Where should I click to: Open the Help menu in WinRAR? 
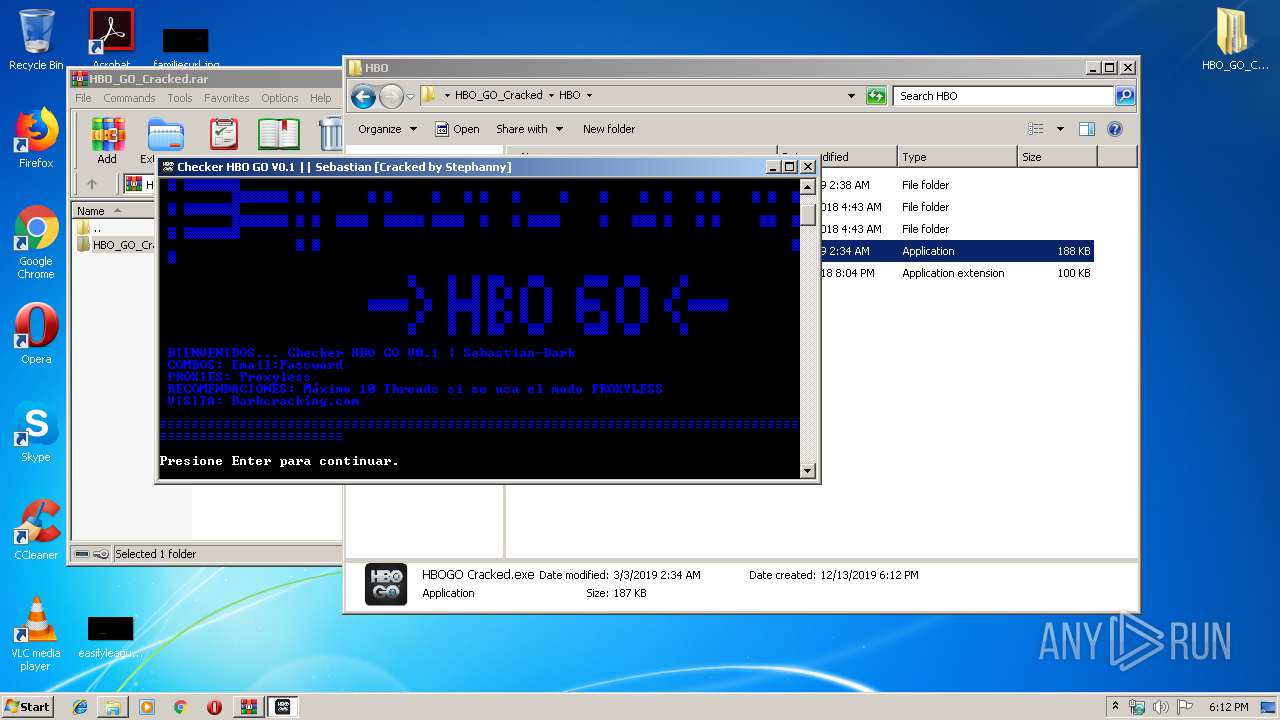tap(320, 98)
